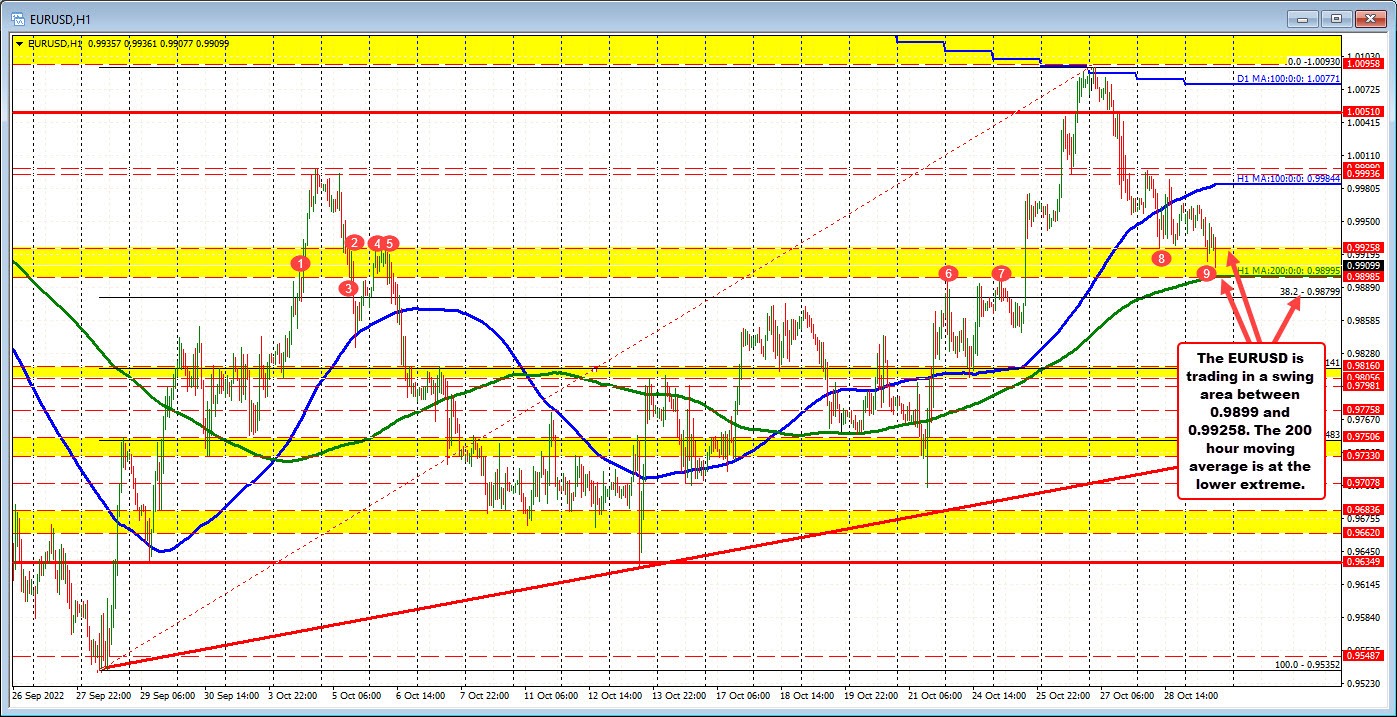This screenshot has height=717, width=1397.
Task: Select numbered marker 6 on the chart
Action: [948, 274]
